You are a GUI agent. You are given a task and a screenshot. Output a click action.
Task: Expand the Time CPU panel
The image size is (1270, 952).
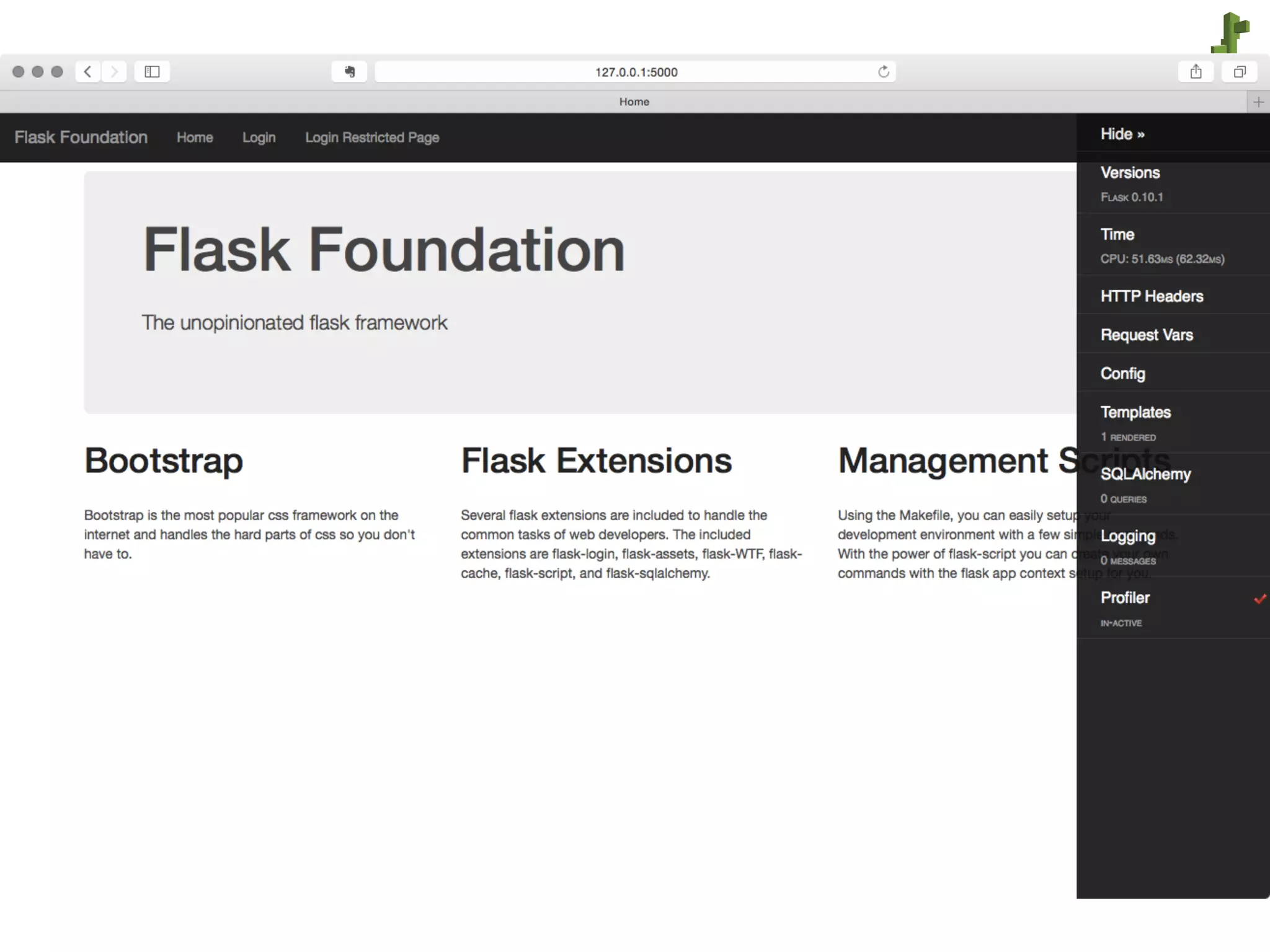(x=1117, y=235)
